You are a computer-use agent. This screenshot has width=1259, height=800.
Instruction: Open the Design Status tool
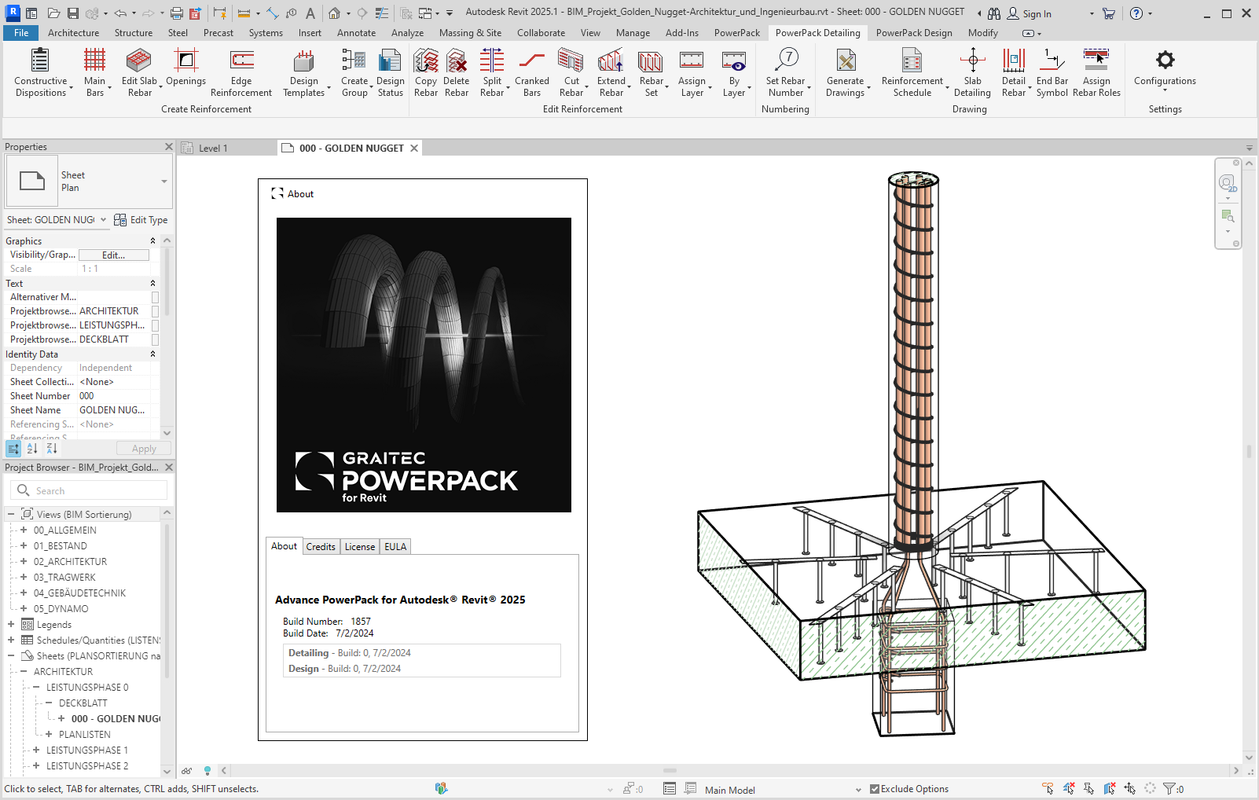pos(390,72)
